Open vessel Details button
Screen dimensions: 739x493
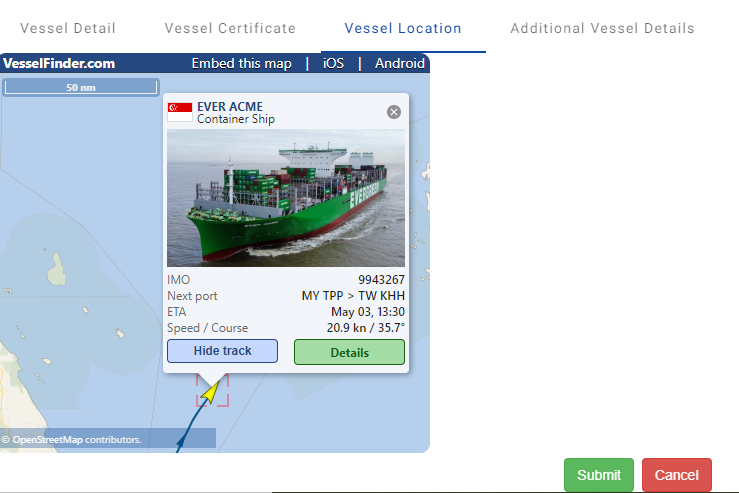click(x=349, y=352)
